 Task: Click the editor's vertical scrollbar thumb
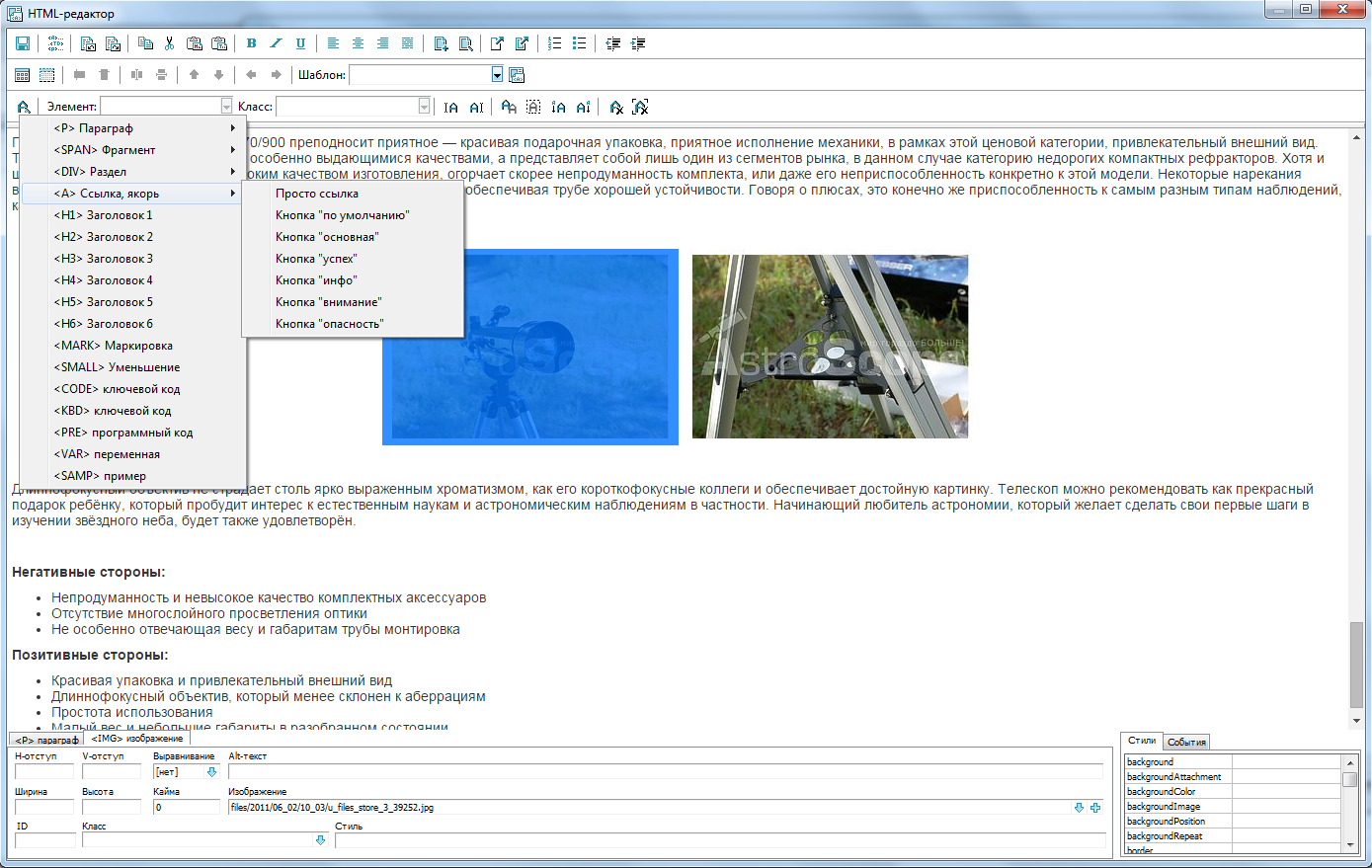tap(1356, 665)
